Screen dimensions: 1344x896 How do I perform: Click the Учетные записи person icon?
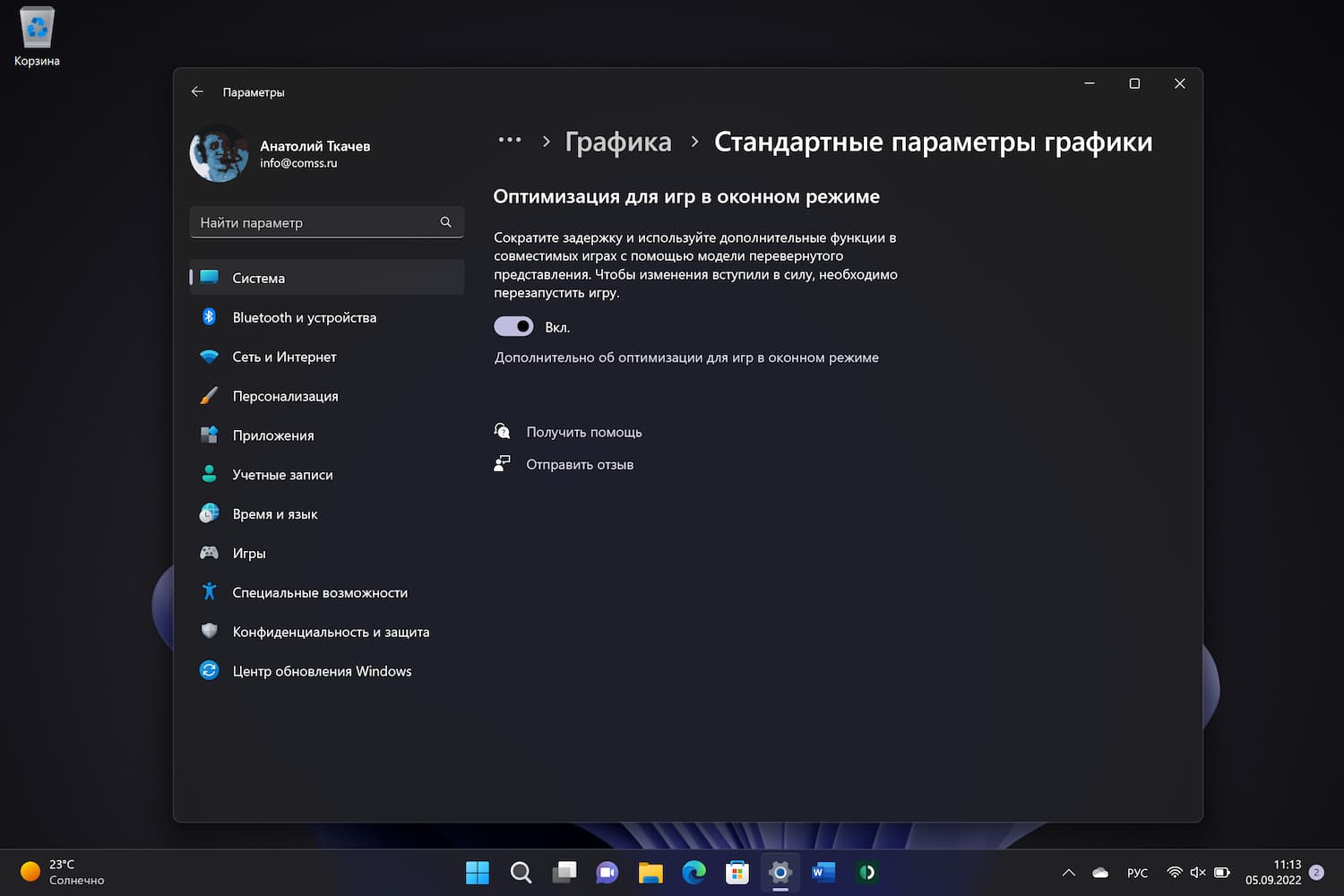tap(209, 475)
